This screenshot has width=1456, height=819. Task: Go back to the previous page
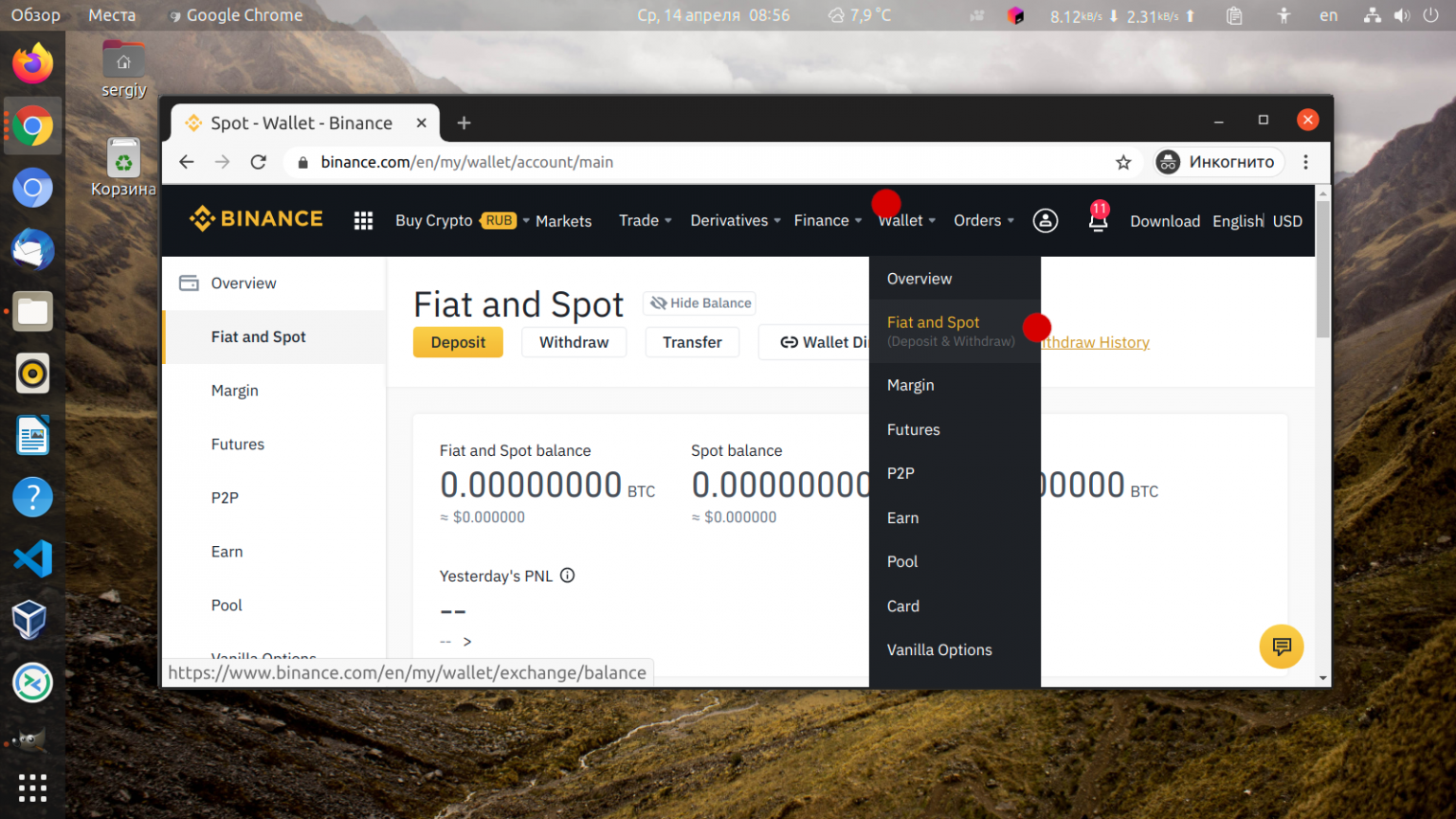point(187,162)
